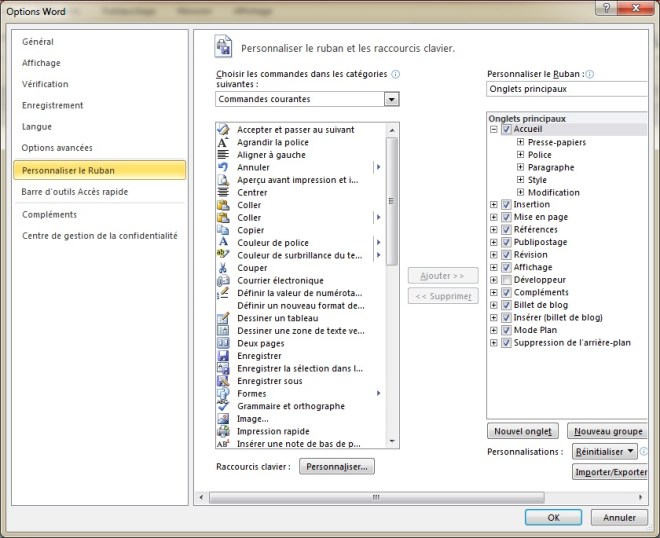Click the Nouveau groupe button
Viewport: 660px width, 538px height.
tap(608, 431)
